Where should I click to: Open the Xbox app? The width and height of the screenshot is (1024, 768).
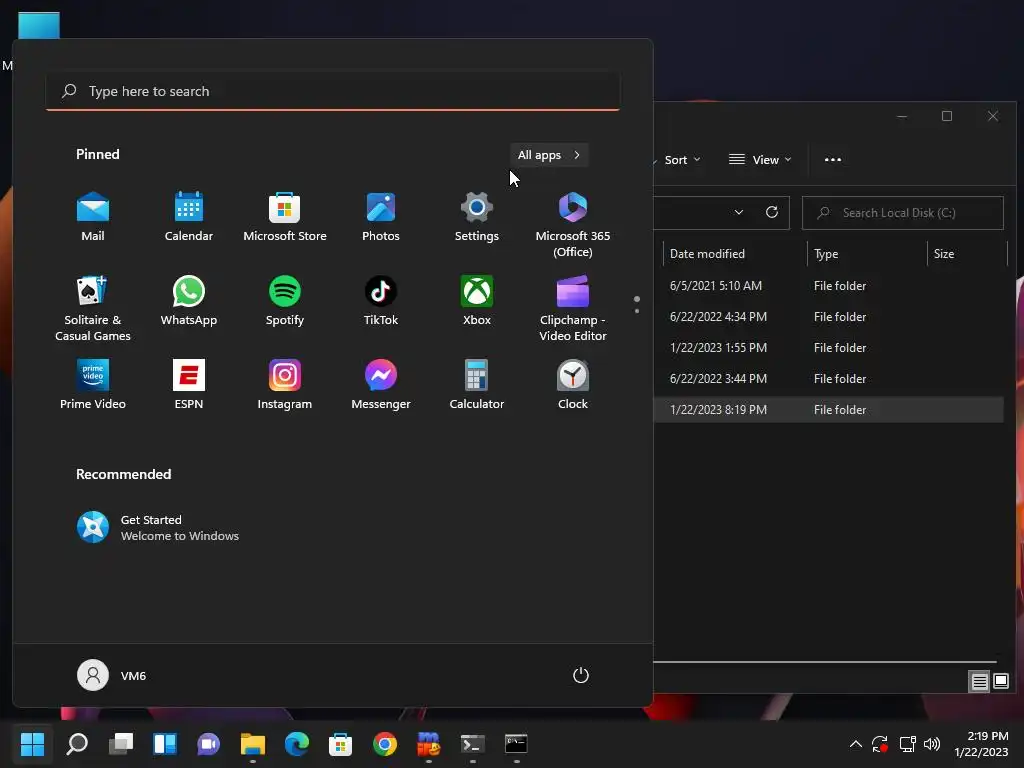click(x=477, y=301)
